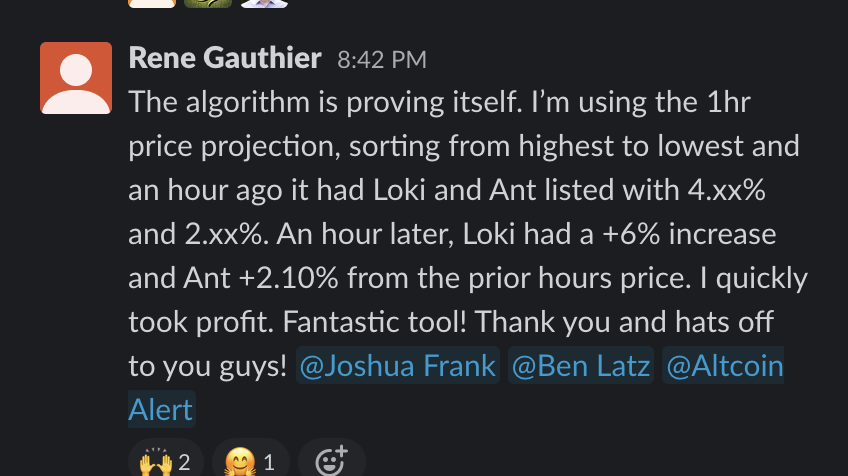
Task: Click the cream-colored avatar at the top
Action: pos(152,3)
